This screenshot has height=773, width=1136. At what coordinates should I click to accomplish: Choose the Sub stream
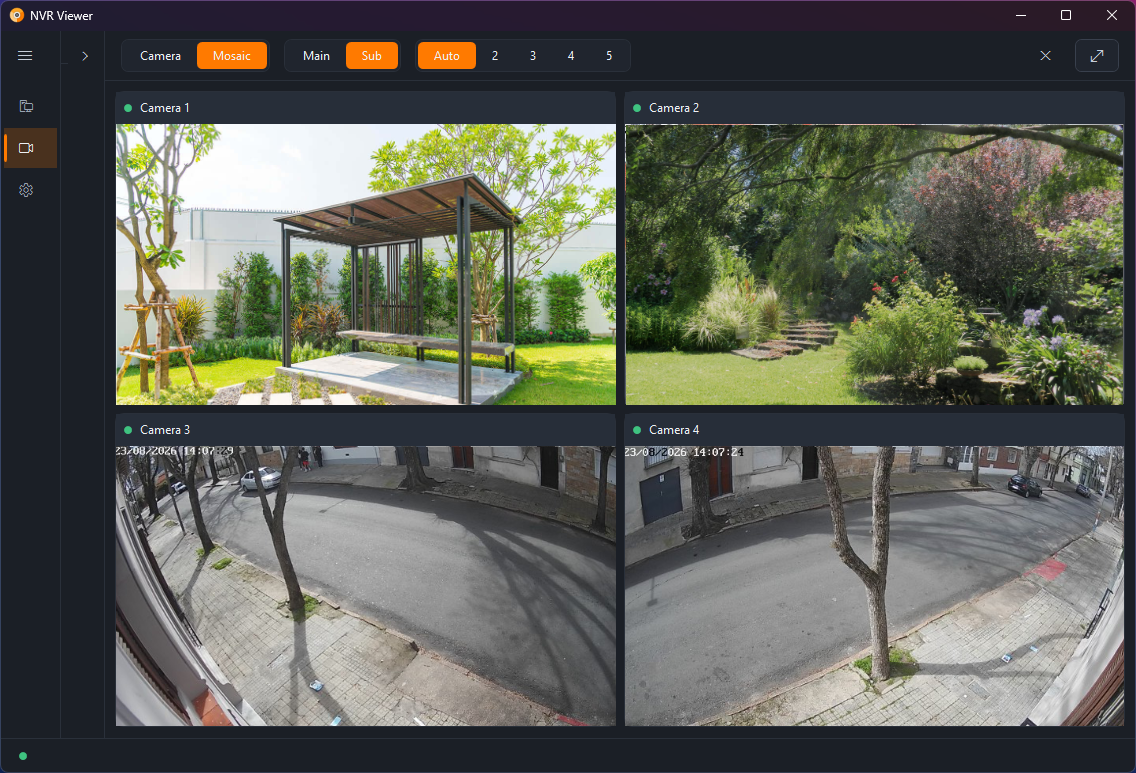[372, 56]
